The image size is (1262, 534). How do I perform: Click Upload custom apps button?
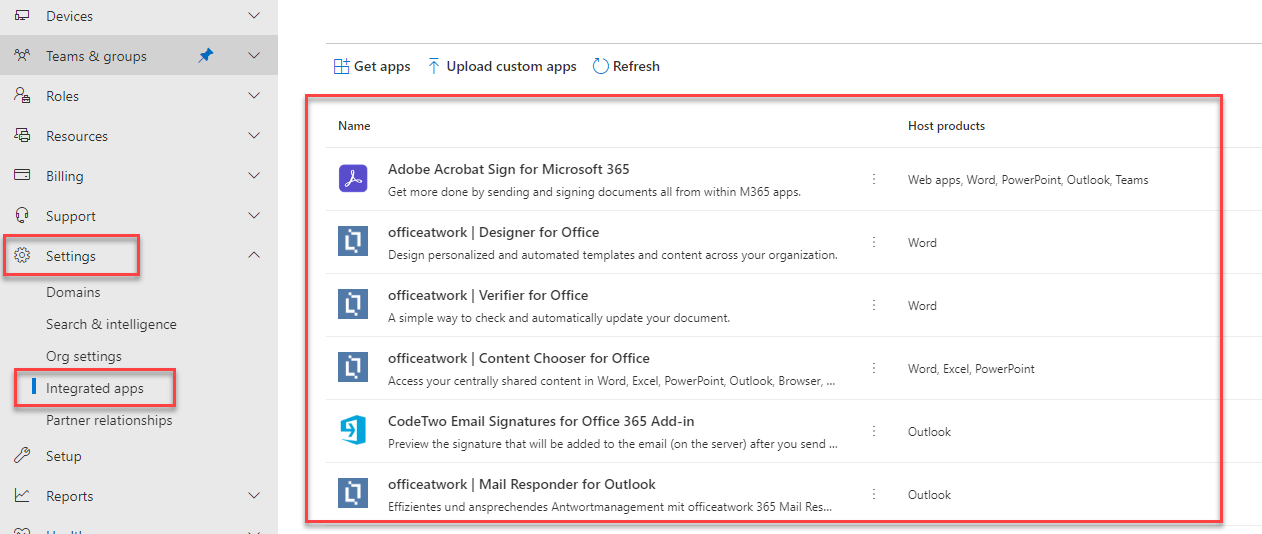click(502, 66)
